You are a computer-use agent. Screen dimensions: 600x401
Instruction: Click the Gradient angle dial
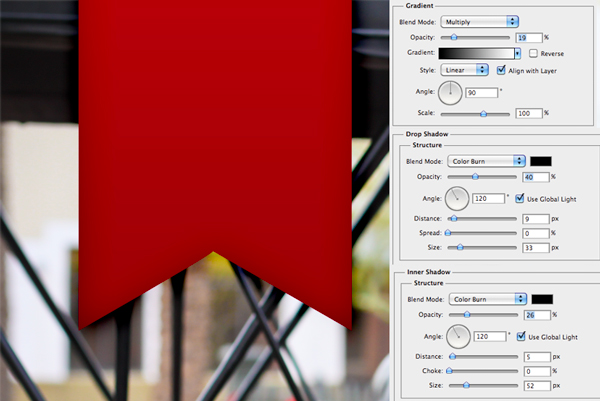(x=450, y=93)
